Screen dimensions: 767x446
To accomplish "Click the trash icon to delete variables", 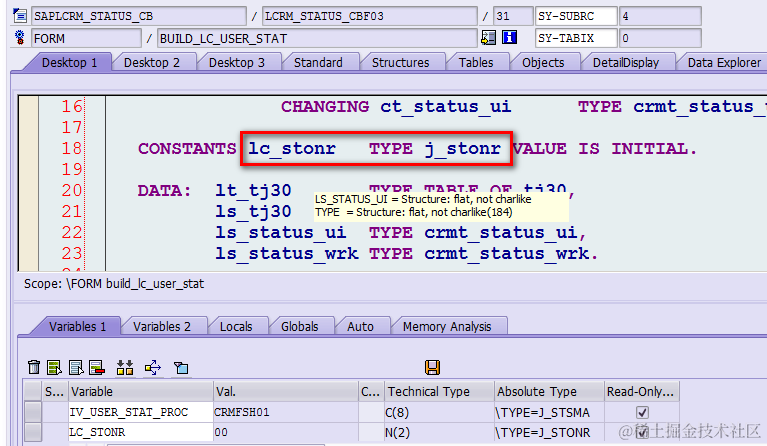I will click(x=34, y=367).
